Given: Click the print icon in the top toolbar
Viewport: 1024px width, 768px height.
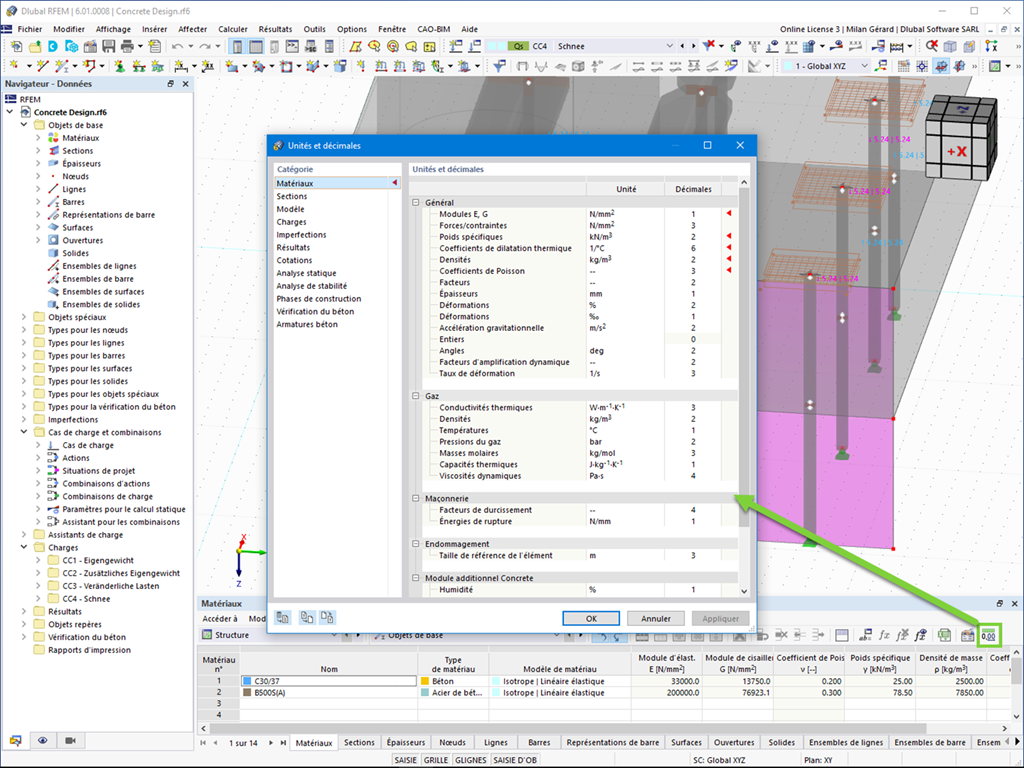Looking at the screenshot, I should [127, 46].
